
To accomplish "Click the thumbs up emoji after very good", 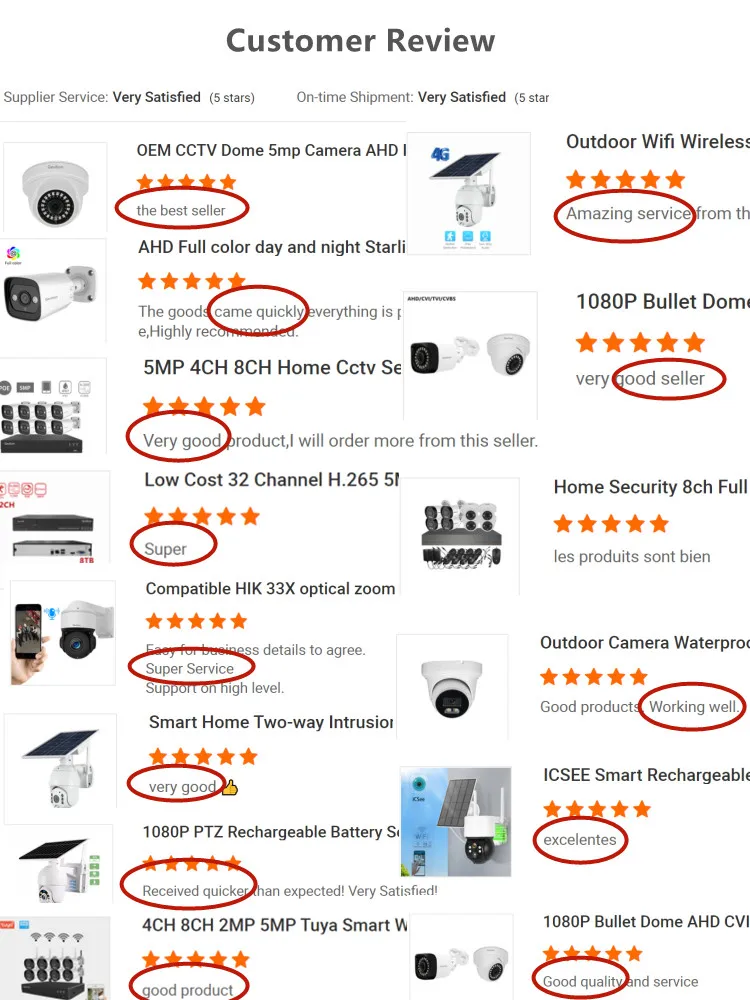I will pos(230,788).
